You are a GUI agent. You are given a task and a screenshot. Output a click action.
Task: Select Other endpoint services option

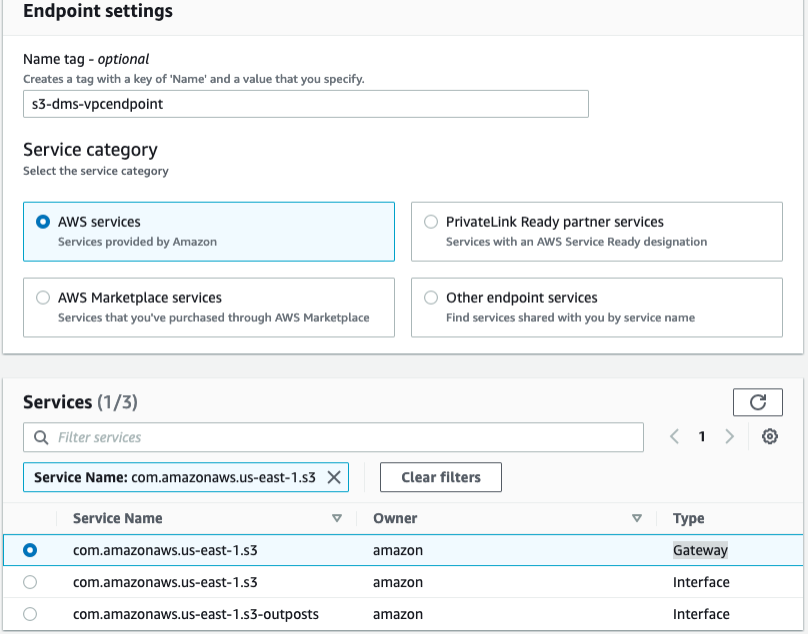[431, 298]
